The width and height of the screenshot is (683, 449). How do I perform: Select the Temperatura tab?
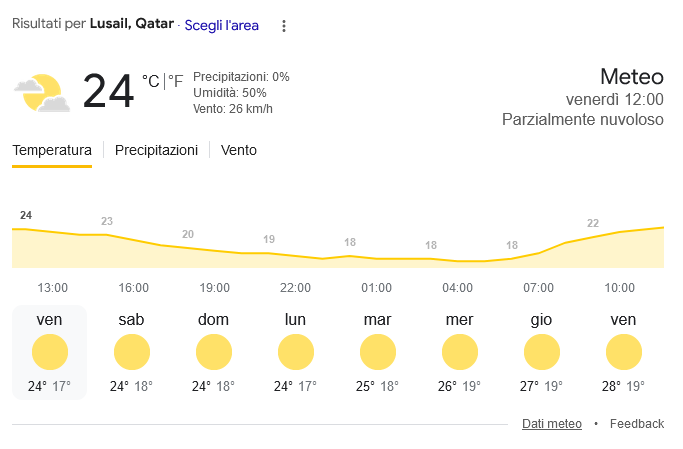click(x=52, y=150)
